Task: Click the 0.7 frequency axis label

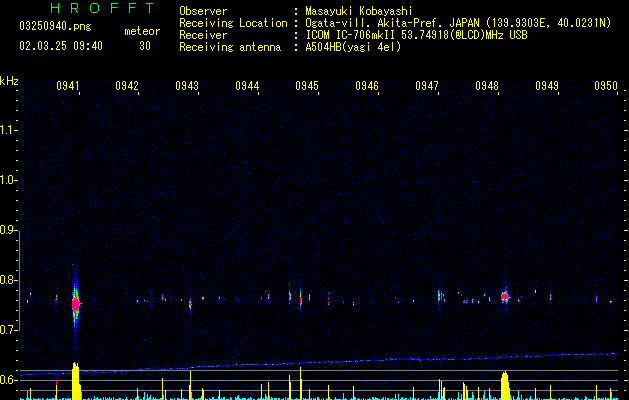Action: 8,330
